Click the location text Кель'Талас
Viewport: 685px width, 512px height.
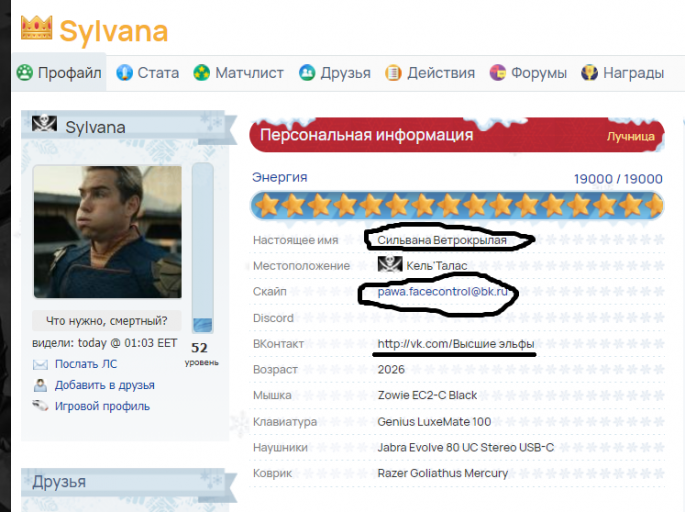(x=437, y=265)
